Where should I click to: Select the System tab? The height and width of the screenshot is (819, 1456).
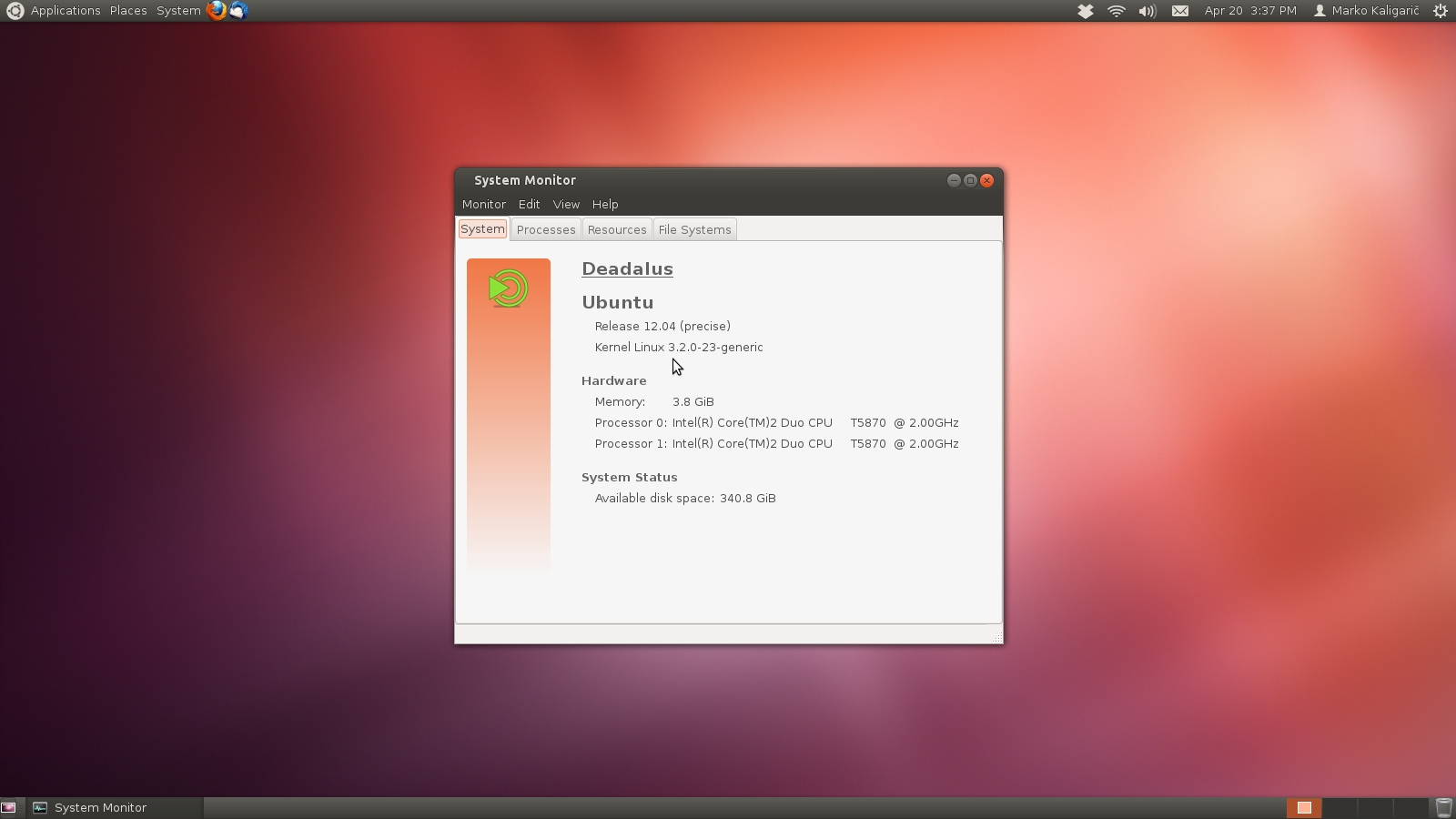pos(482,229)
